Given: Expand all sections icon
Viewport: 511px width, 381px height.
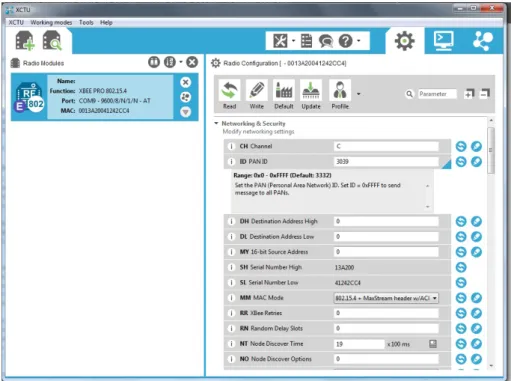Looking at the screenshot, I should (469, 94).
